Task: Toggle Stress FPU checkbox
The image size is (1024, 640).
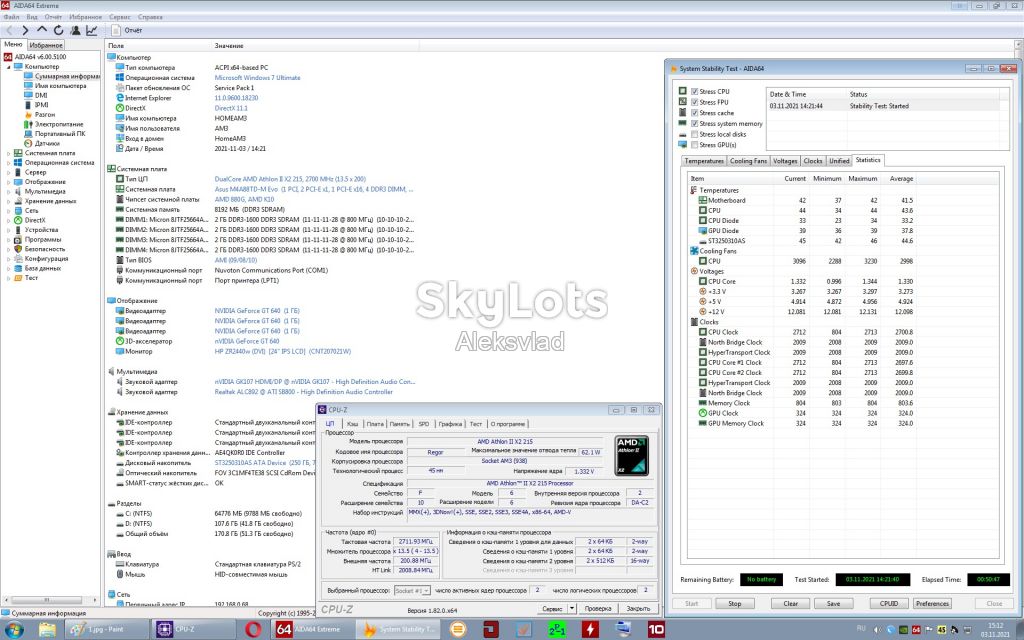Action: coord(695,102)
